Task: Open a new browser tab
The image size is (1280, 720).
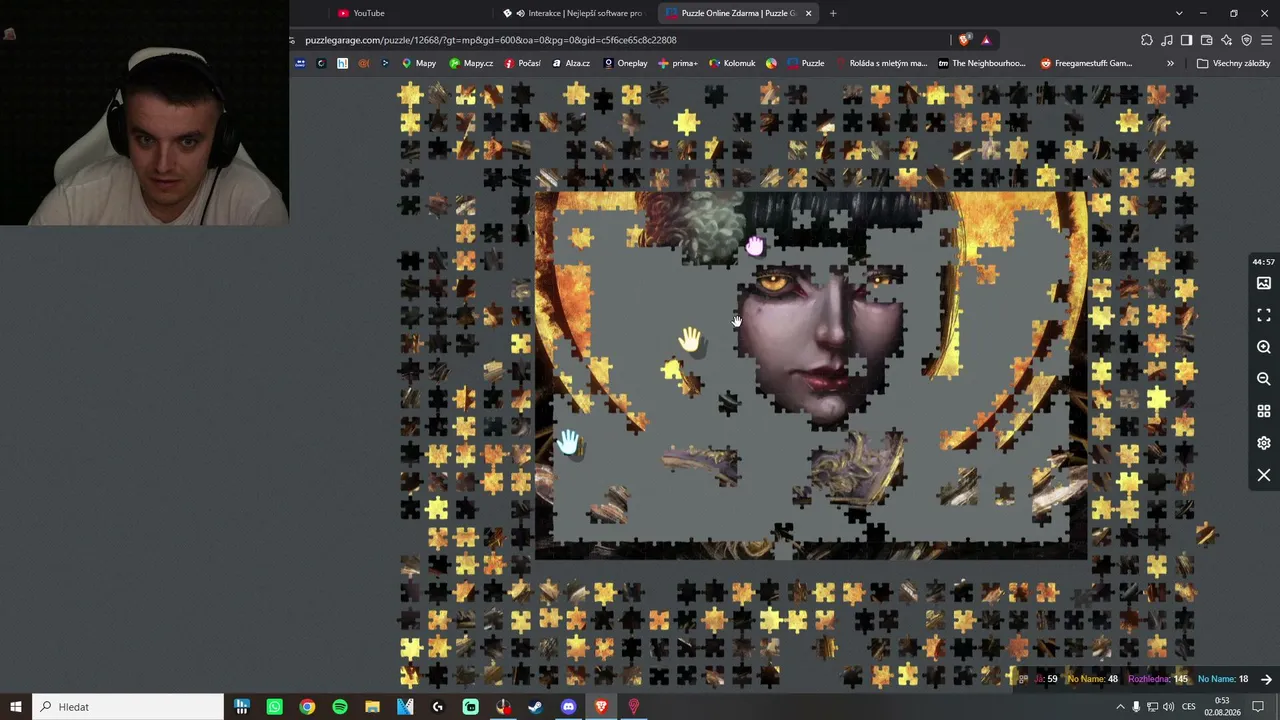Action: [x=833, y=13]
